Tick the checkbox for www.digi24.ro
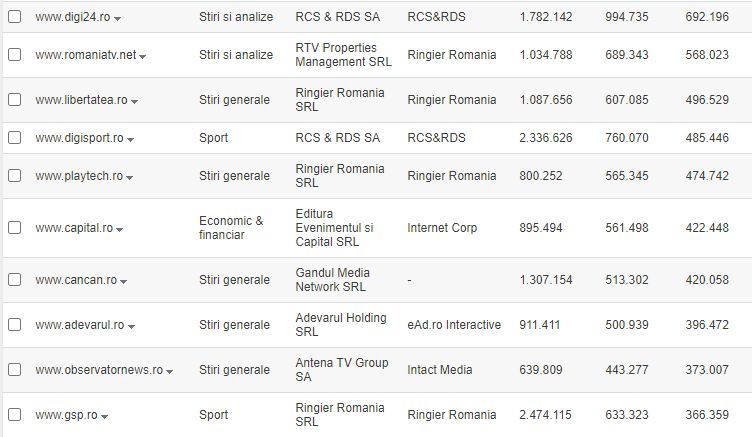Screen dimensions: 752x437 click(x=15, y=17)
